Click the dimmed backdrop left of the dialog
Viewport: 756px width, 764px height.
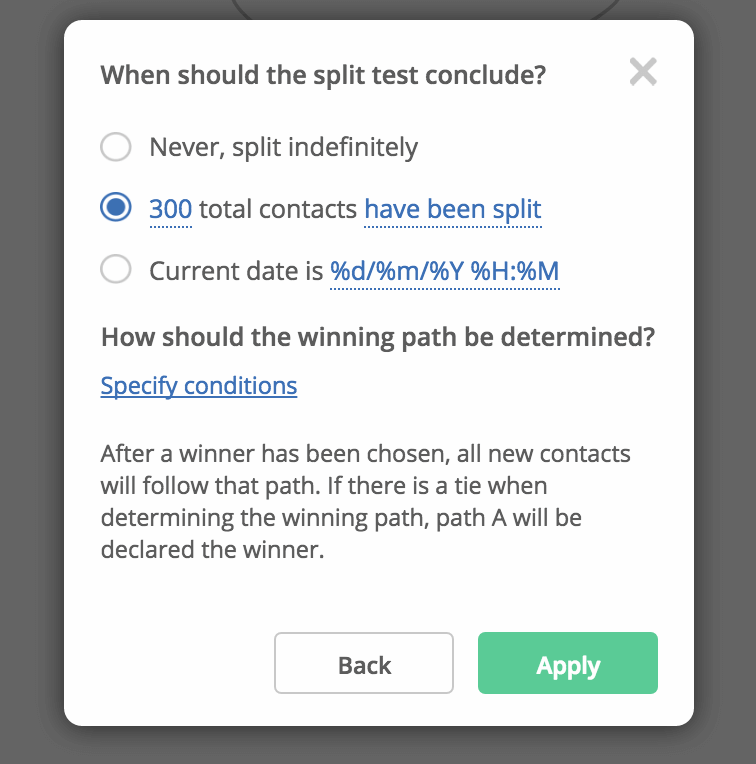[32, 382]
